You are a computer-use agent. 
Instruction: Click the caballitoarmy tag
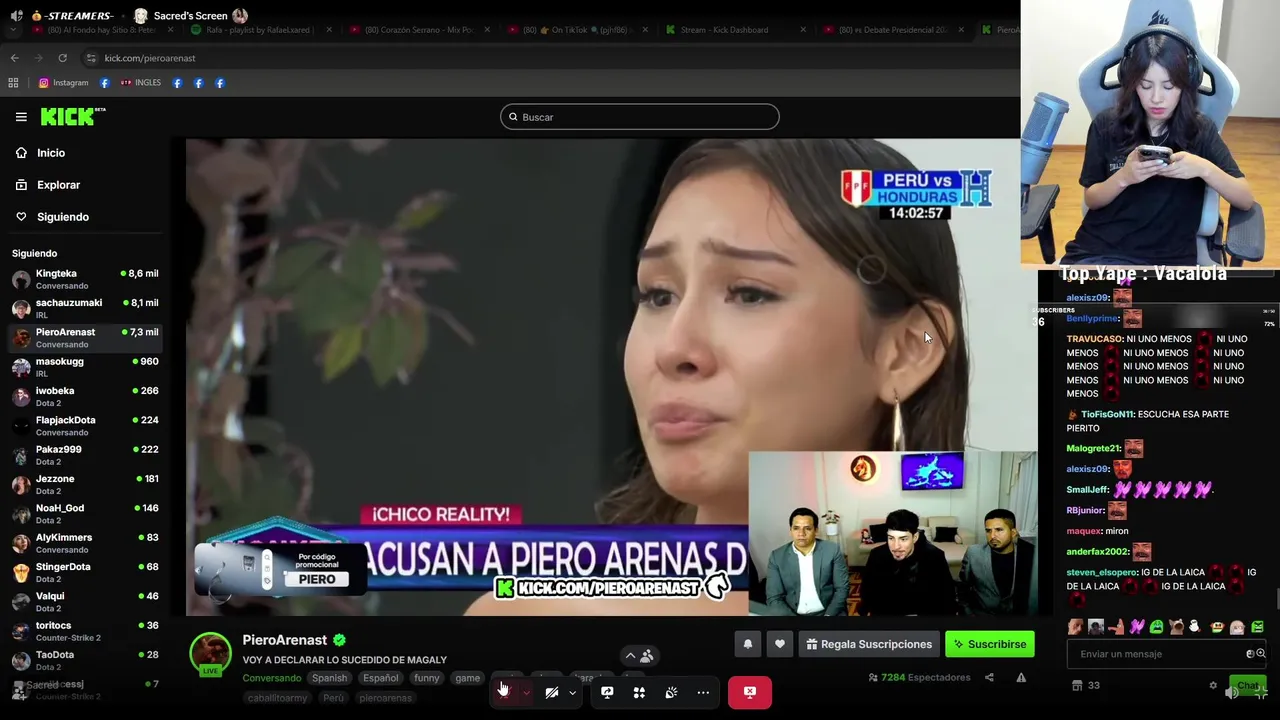(x=278, y=698)
